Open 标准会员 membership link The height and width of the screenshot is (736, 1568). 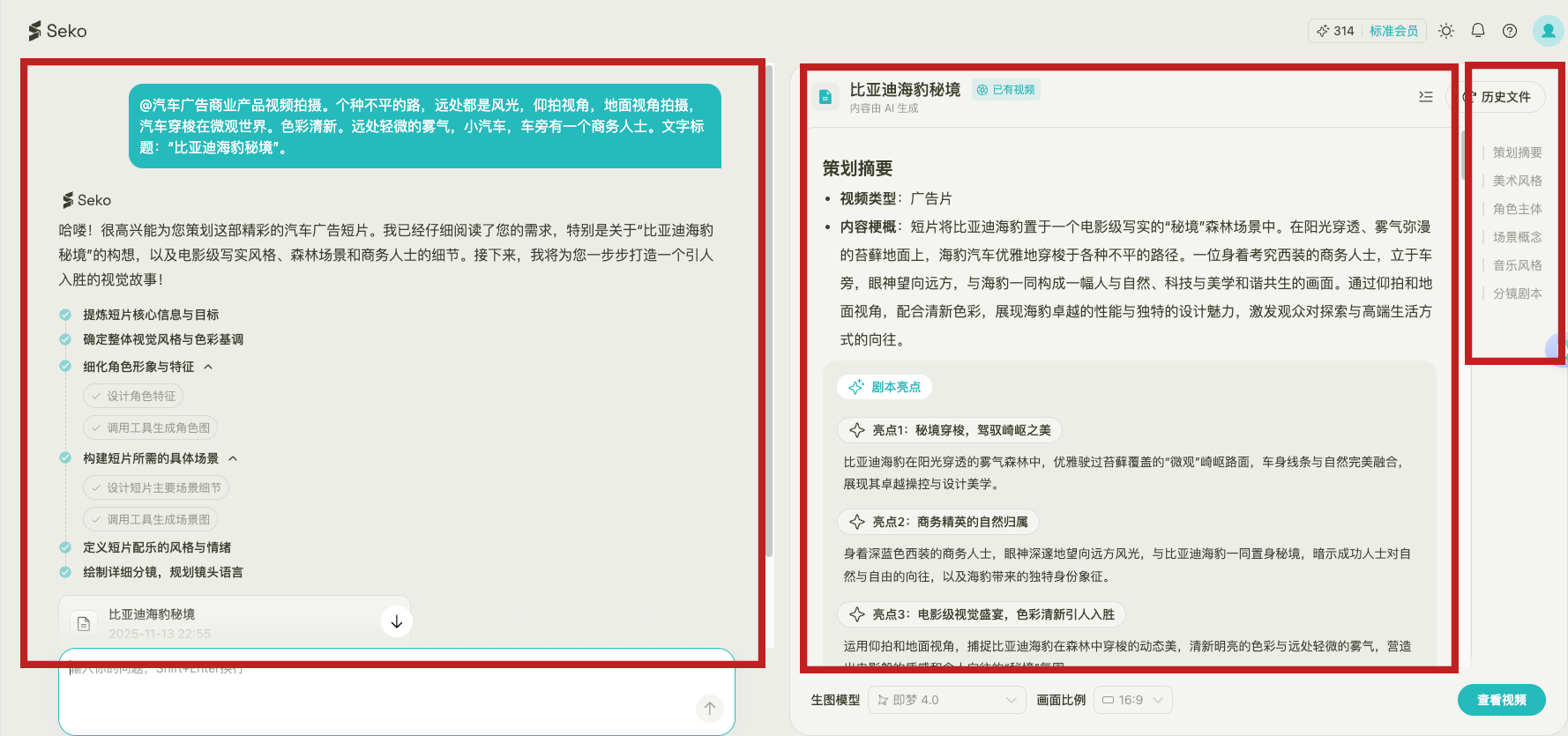1393,31
